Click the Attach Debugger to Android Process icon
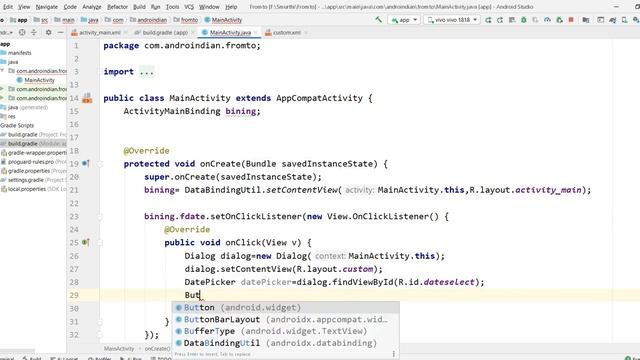Screen dimensions: 640x360 pyautogui.click(x=559, y=20)
